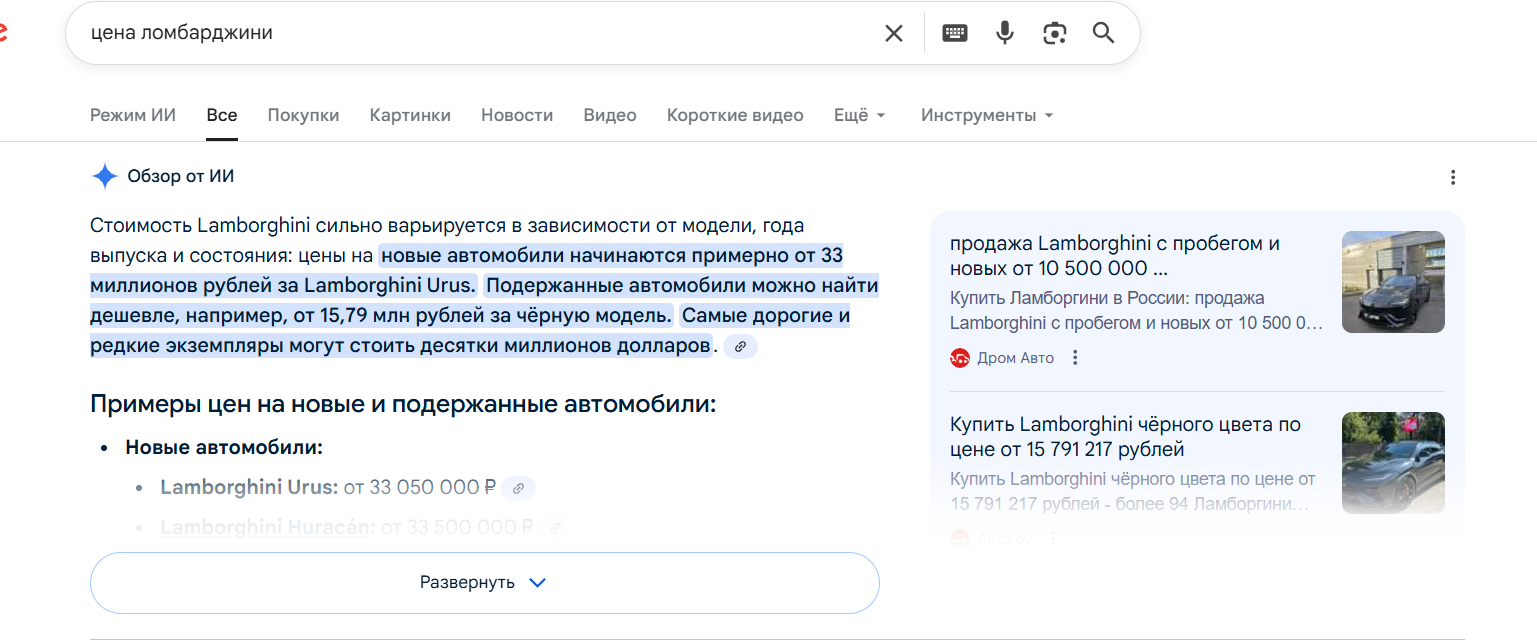This screenshot has height=643, width=1537.
Task: Expand the AI overview with Развернуть
Action: (x=484, y=583)
